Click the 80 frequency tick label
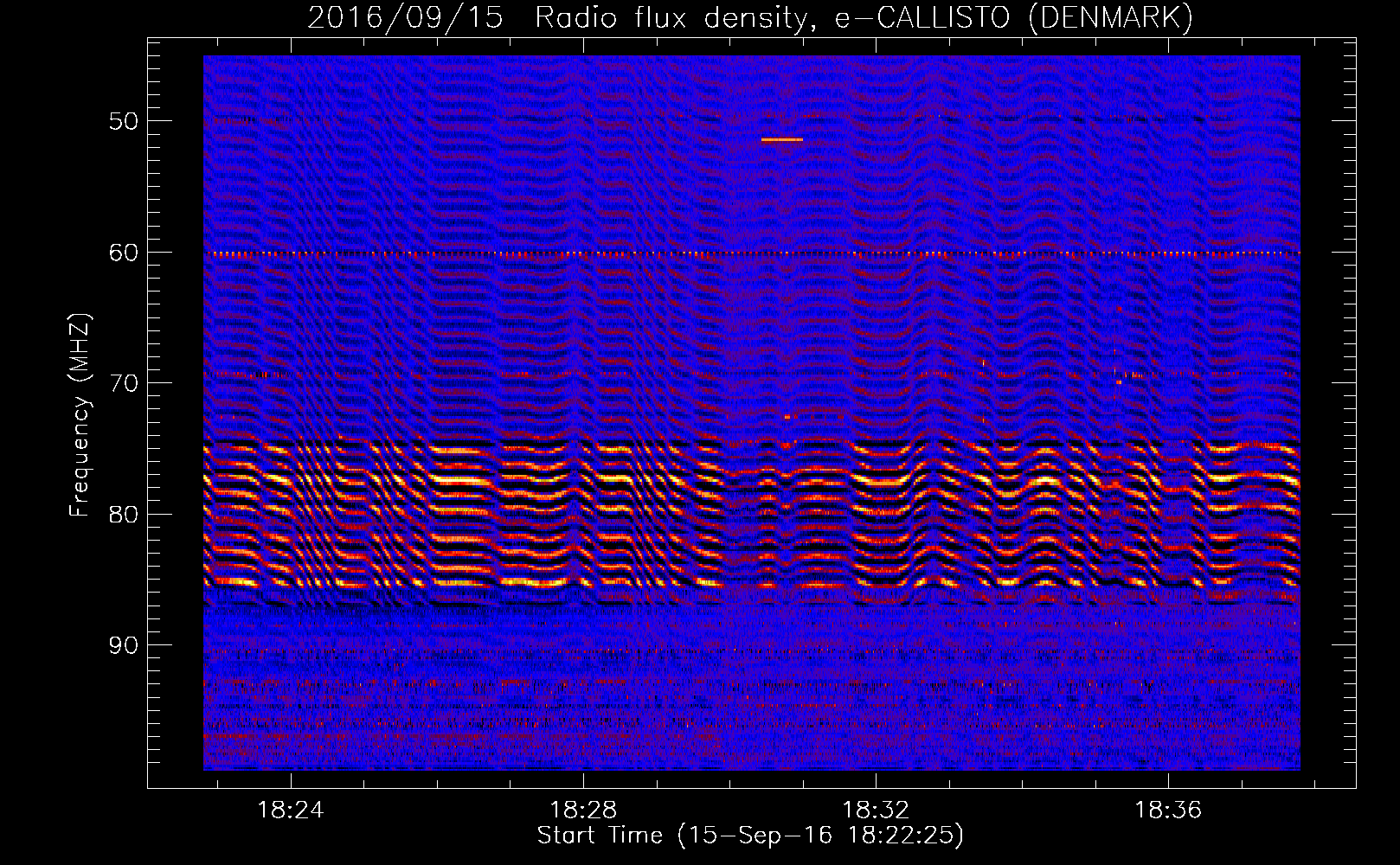Screen dimensions: 1400x865 pos(123,514)
